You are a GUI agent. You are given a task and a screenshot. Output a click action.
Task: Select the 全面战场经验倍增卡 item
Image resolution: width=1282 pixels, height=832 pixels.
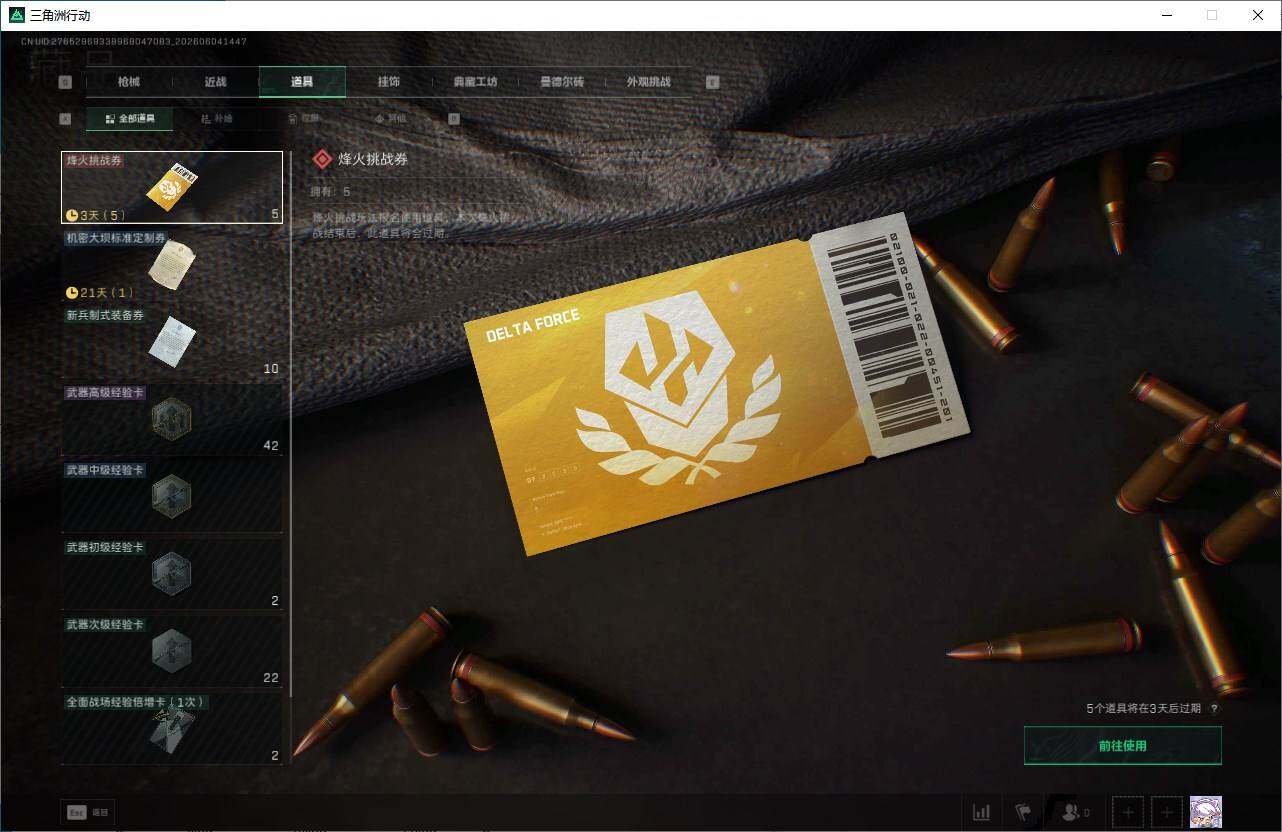172,729
